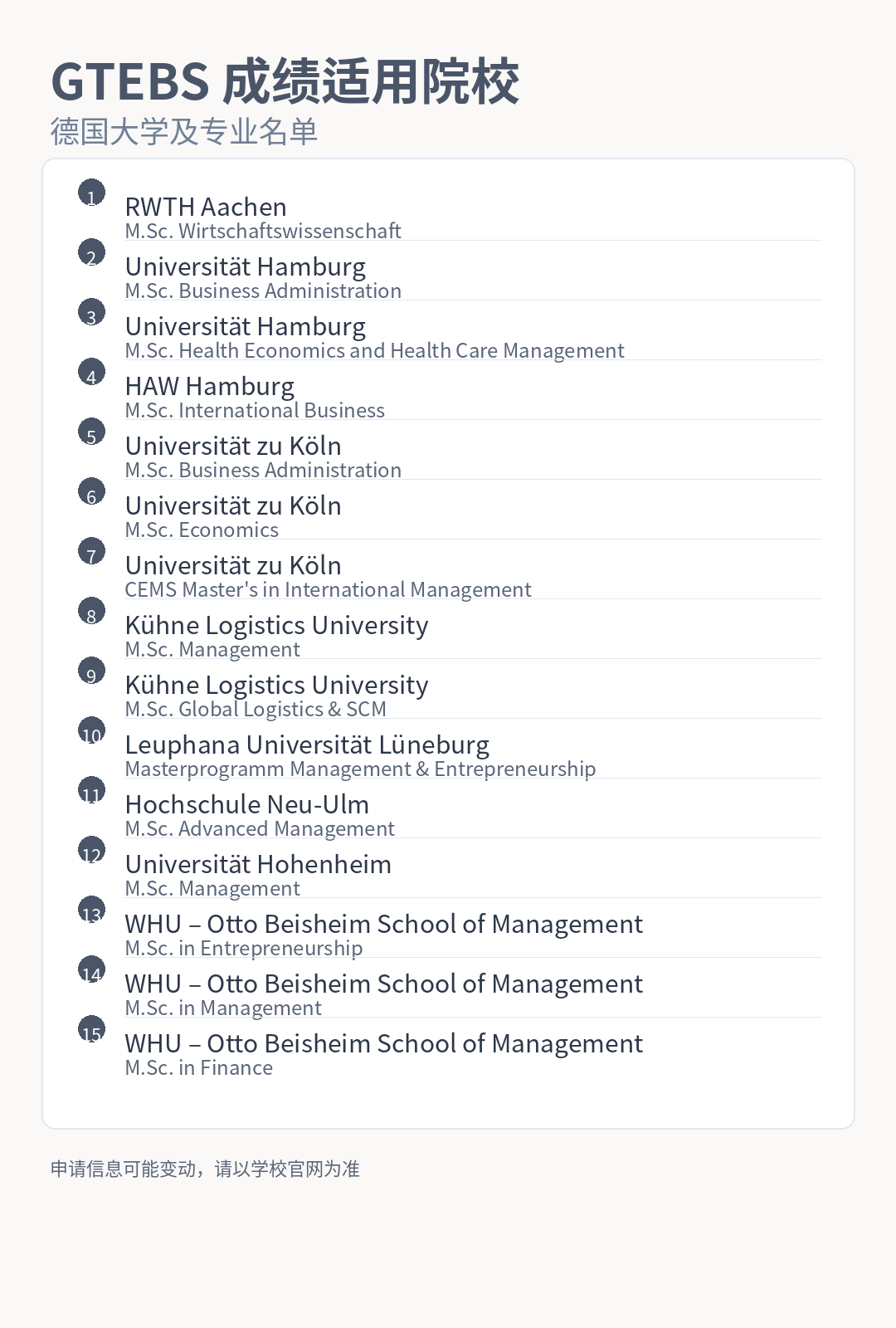896x1328 pixels.
Task: Select the number 4 badge next to HAW Hamburg
Action: coord(91,372)
